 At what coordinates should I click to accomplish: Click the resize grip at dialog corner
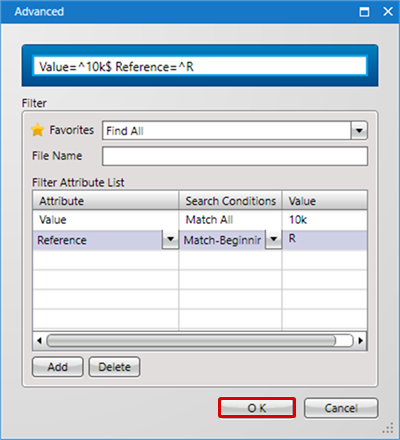388,428
